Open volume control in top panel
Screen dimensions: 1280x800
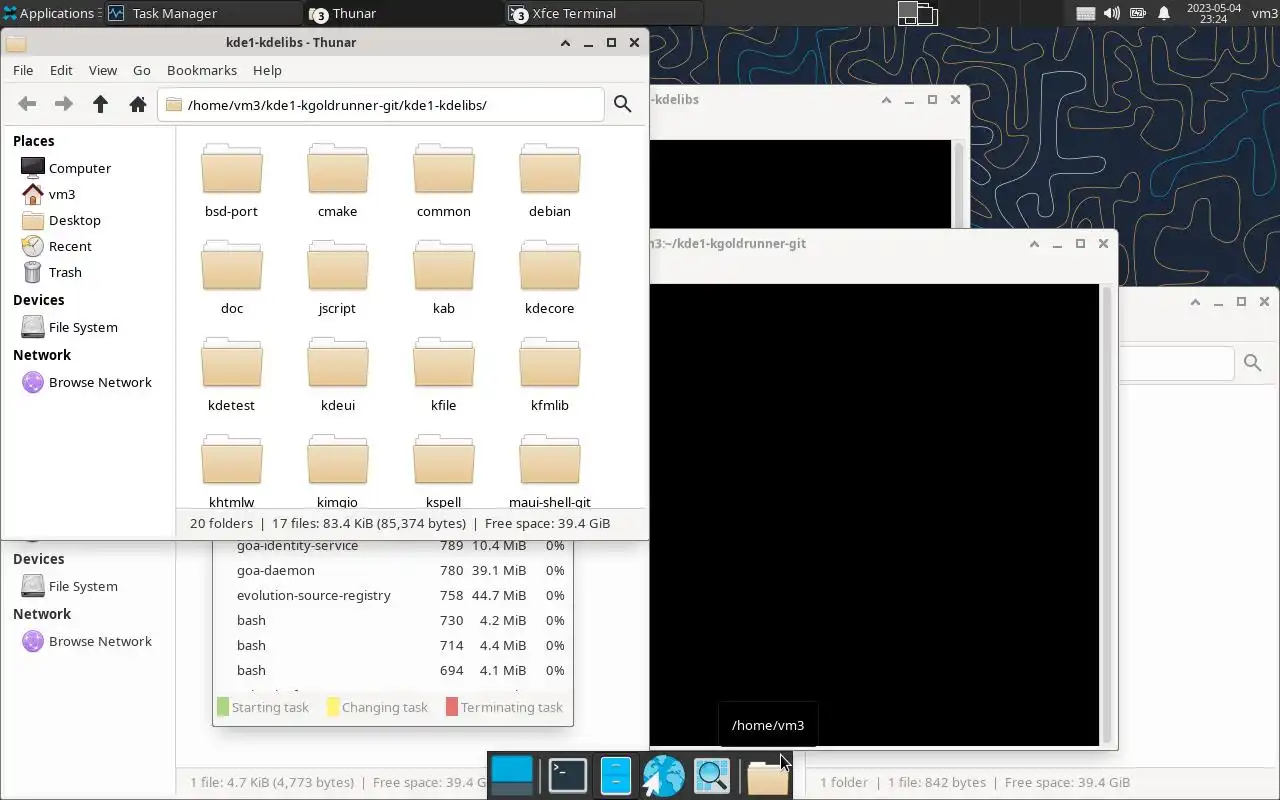click(x=1112, y=13)
